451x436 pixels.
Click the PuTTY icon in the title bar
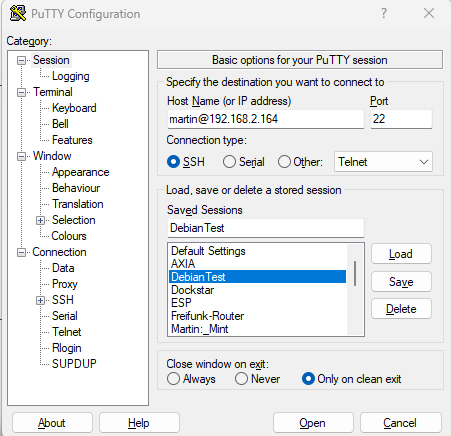point(17,13)
